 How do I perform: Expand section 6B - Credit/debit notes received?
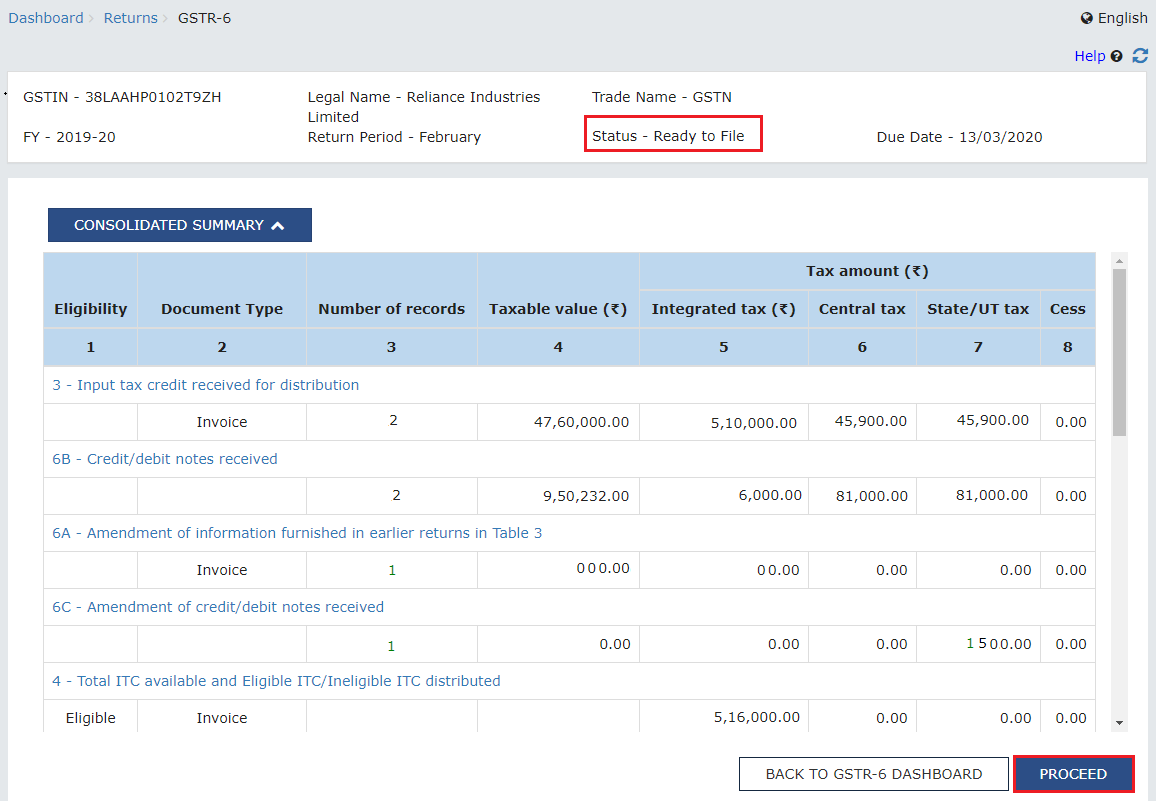click(x=164, y=458)
